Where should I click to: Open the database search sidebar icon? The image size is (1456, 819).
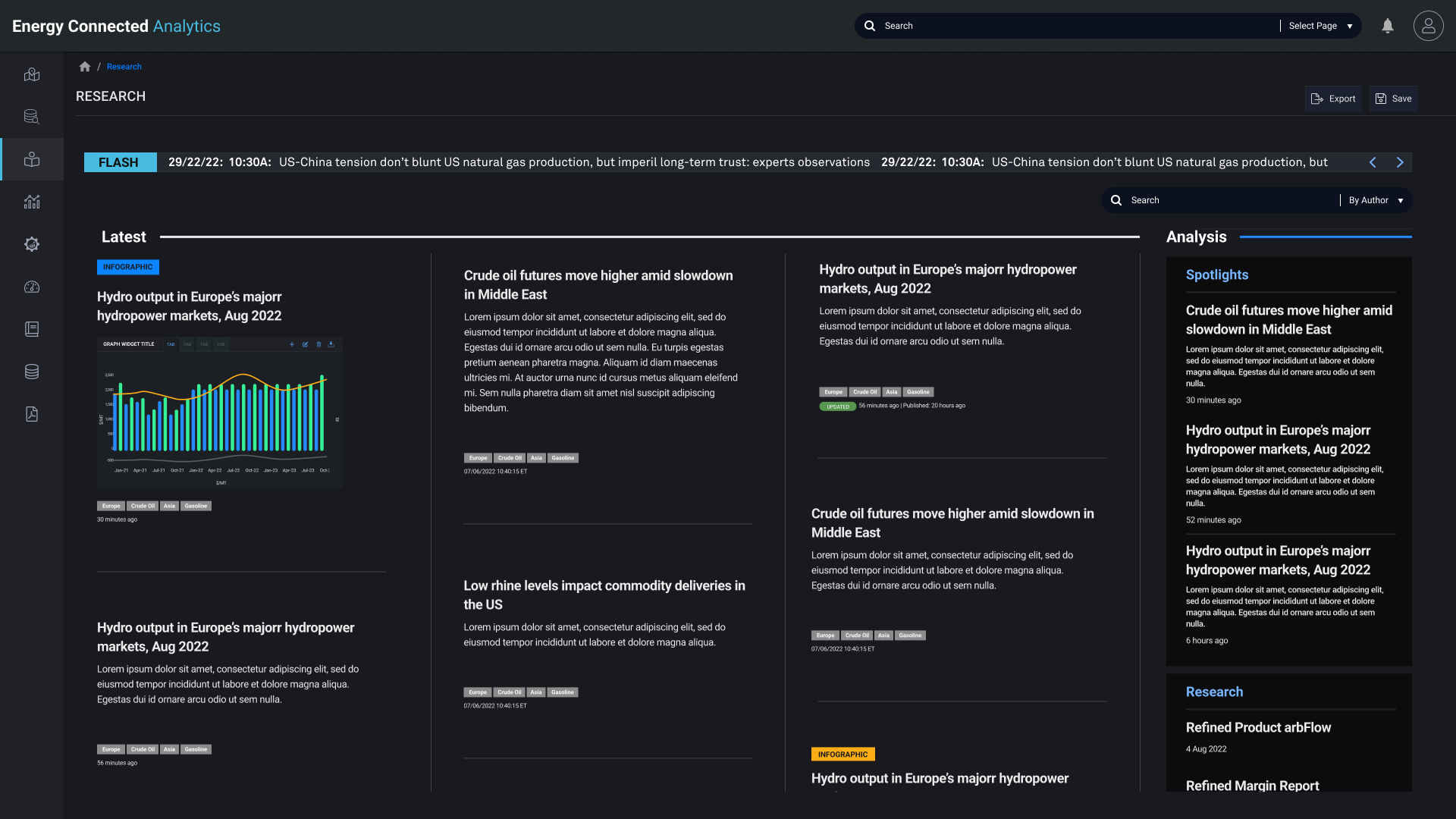[32, 117]
